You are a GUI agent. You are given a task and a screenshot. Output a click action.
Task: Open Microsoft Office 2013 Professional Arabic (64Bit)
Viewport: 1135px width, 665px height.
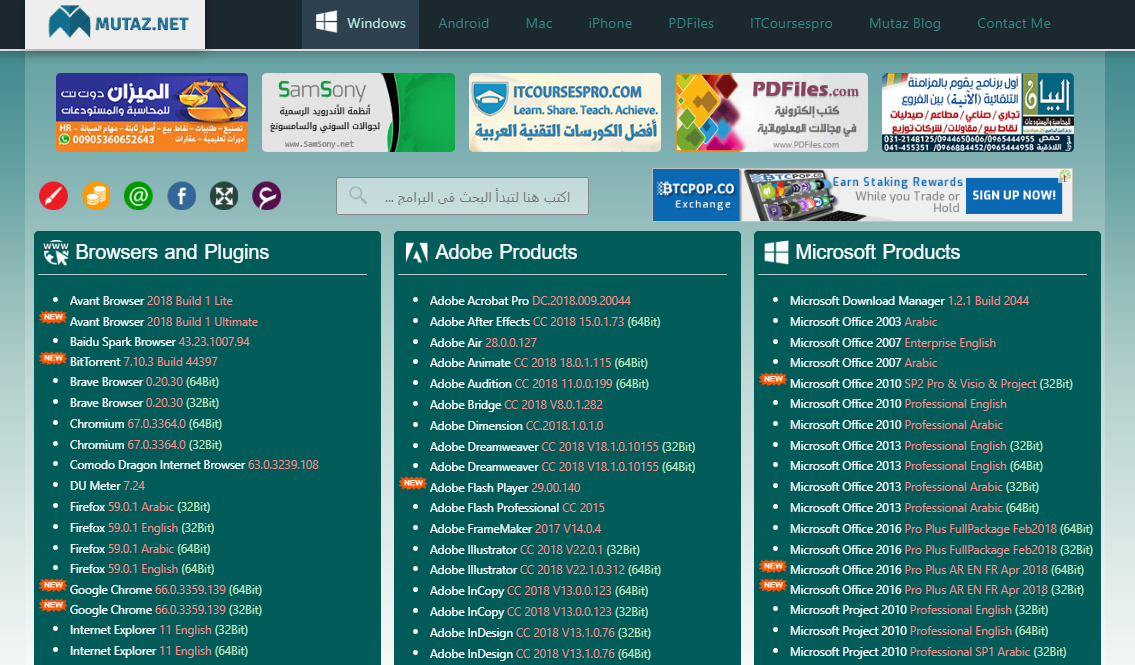click(914, 508)
